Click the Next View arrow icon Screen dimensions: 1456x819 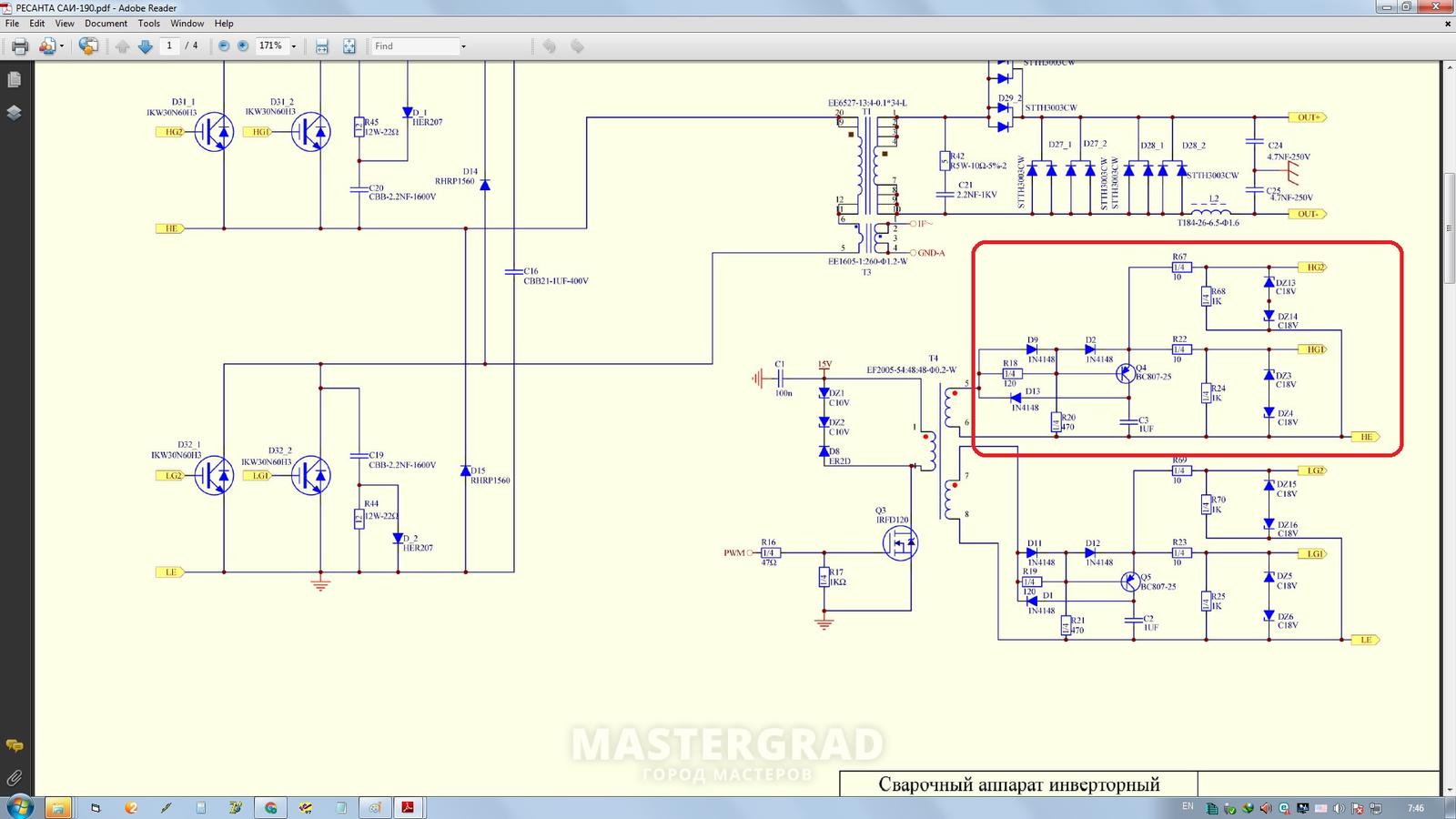click(x=577, y=45)
